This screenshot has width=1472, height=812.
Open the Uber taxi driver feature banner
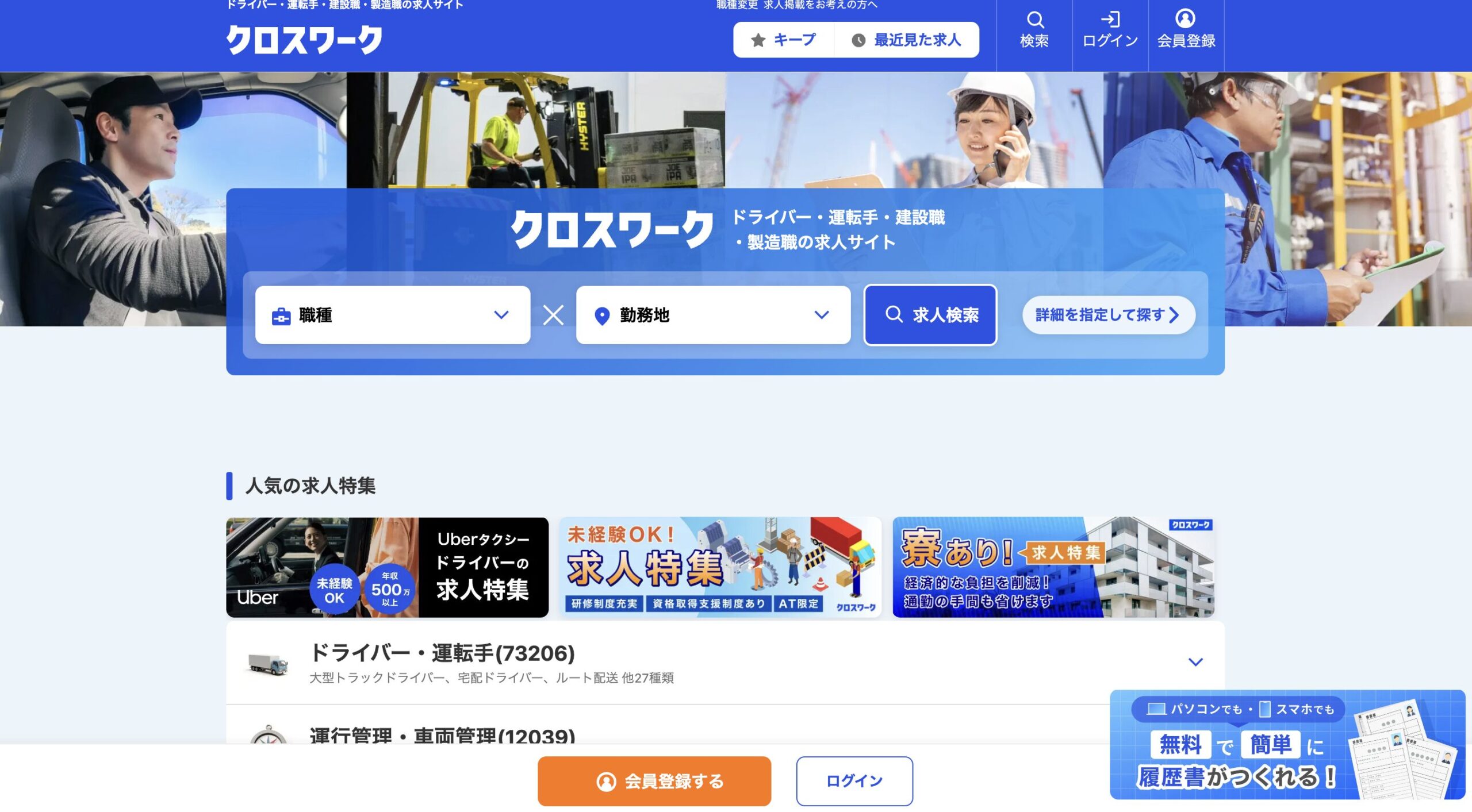pyautogui.click(x=387, y=567)
